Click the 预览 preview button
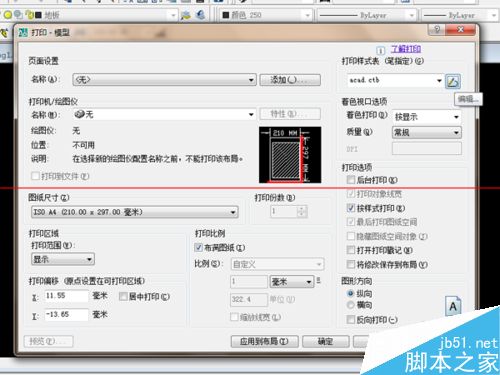500x375 pixels. (48, 341)
